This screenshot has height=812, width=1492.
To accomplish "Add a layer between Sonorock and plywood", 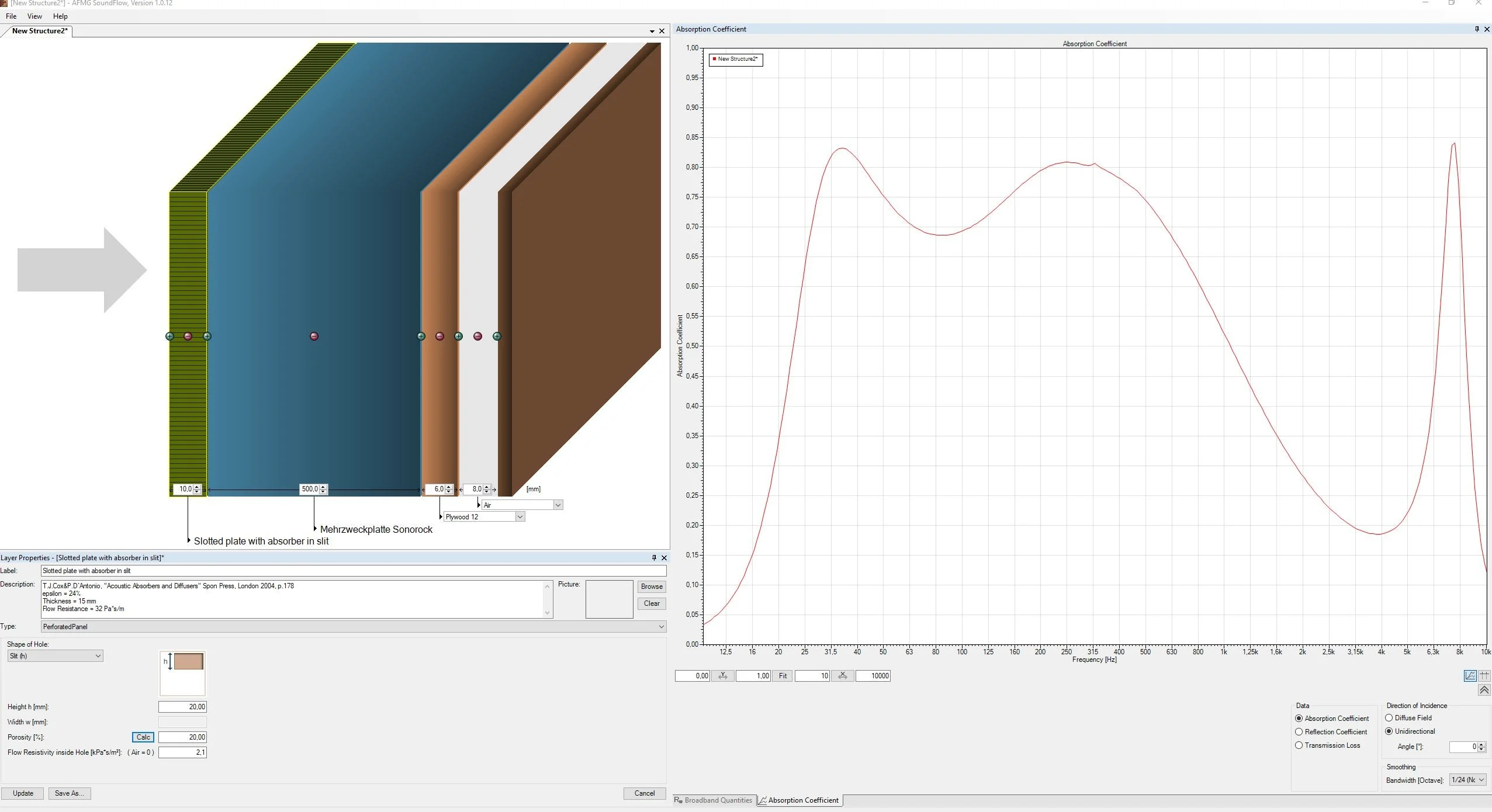I will pyautogui.click(x=421, y=336).
